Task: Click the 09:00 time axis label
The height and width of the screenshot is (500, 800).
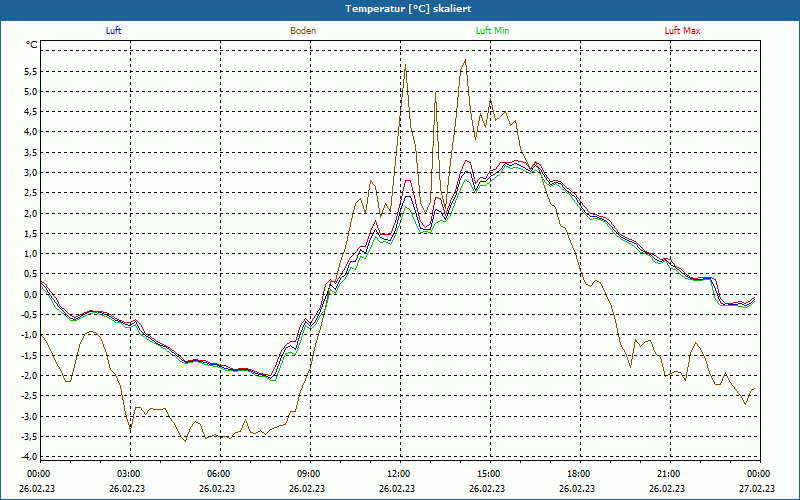Action: point(310,474)
